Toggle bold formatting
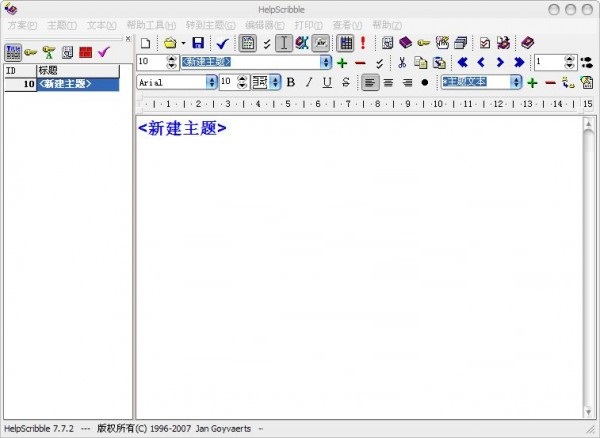The image size is (600, 438). click(291, 82)
